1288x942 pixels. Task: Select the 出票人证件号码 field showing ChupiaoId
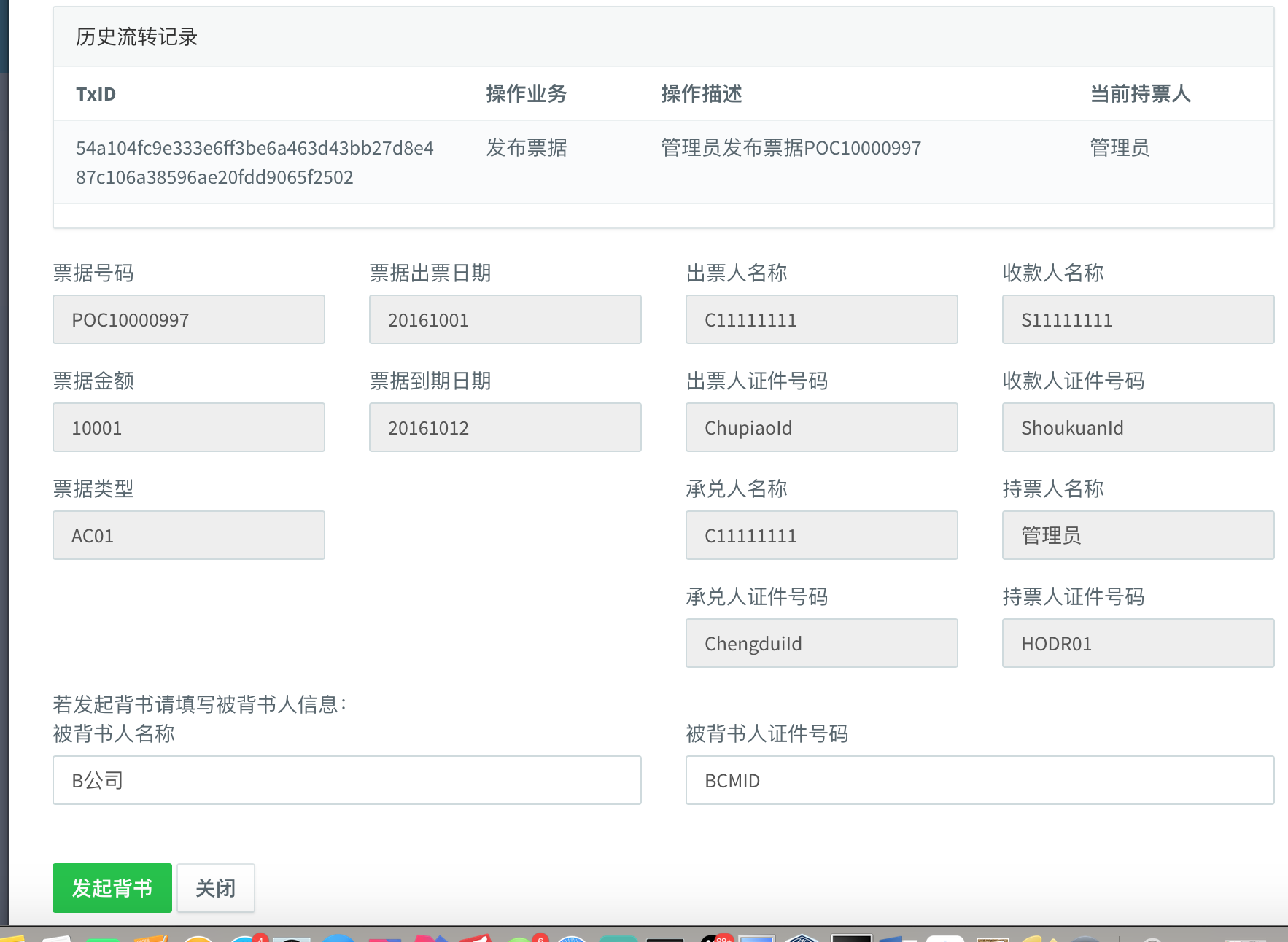[822, 427]
